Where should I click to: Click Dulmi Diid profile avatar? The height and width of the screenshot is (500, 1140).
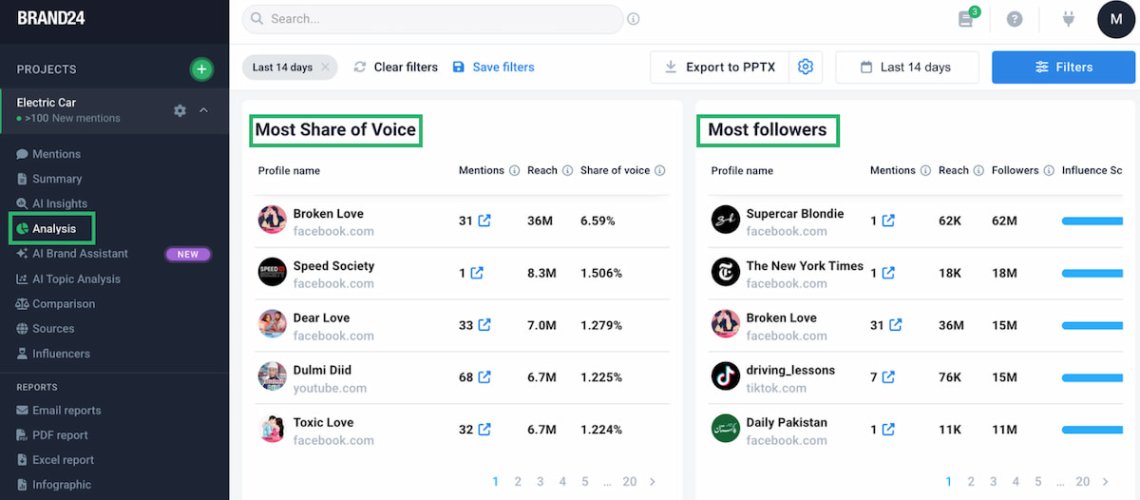(x=272, y=376)
